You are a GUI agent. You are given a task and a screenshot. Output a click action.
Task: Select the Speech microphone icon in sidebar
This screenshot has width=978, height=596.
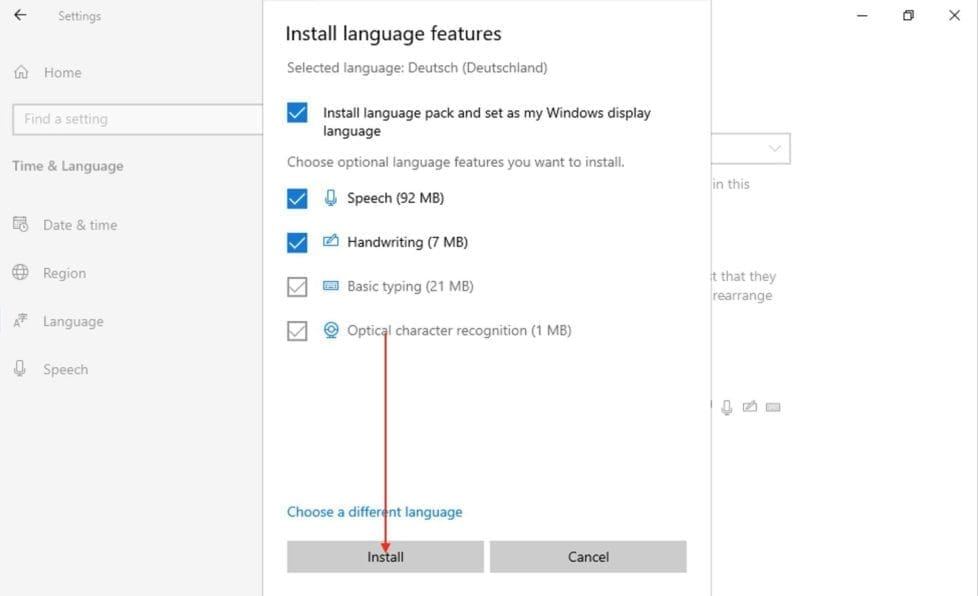21,368
